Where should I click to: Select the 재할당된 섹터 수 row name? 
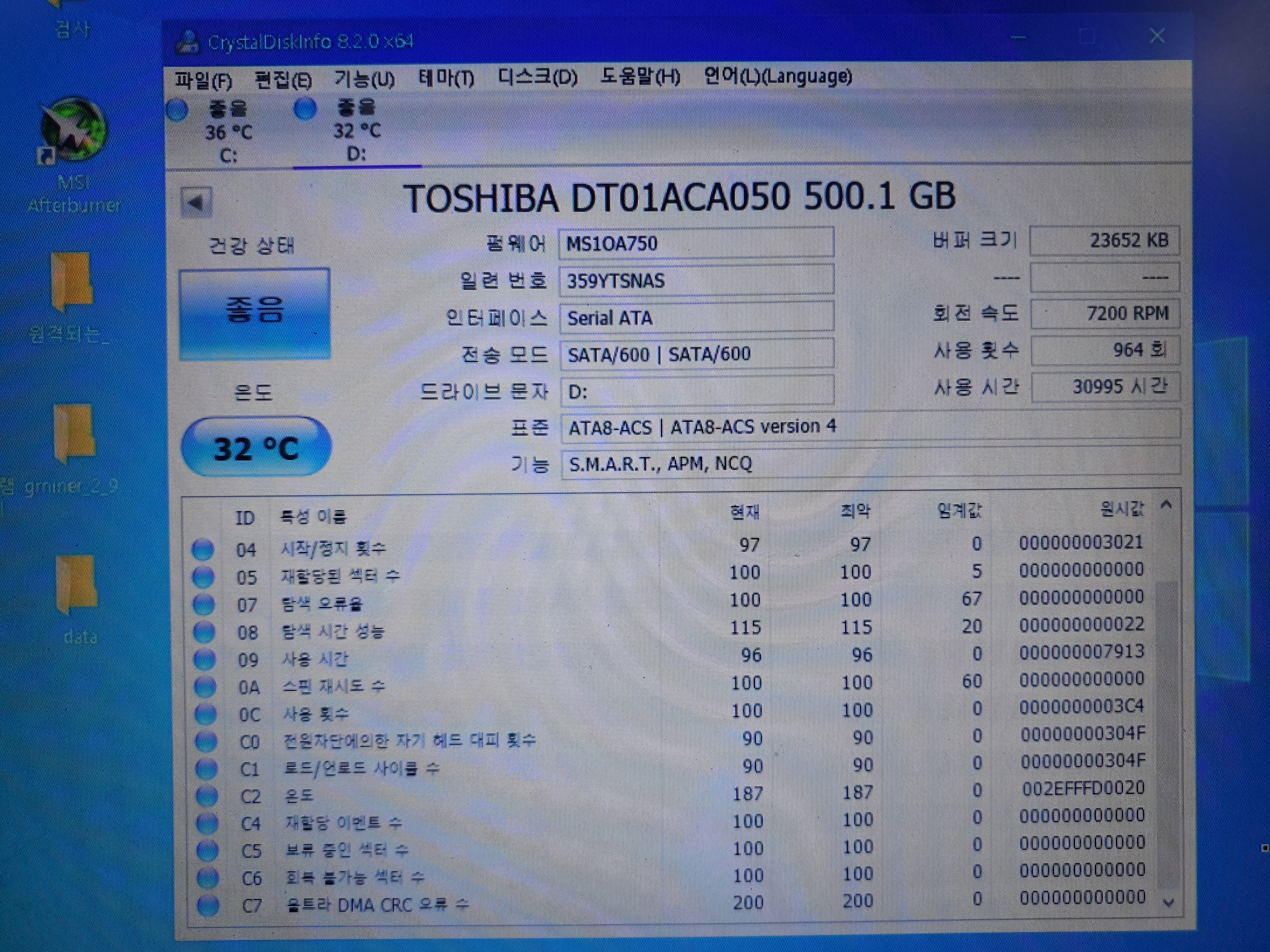[340, 576]
